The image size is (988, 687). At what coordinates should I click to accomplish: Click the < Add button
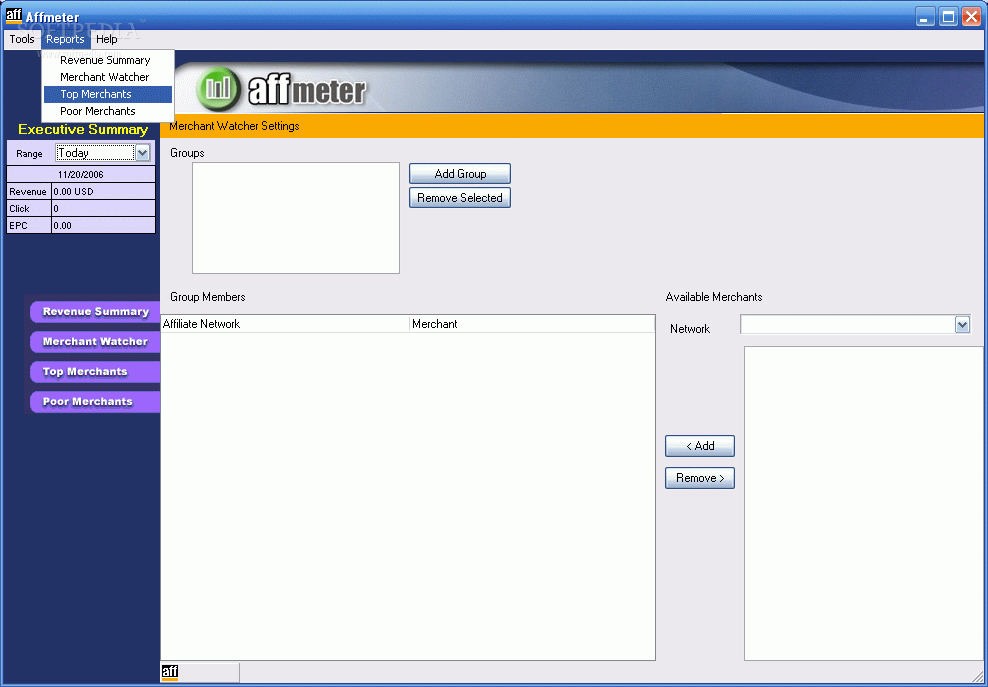pyautogui.click(x=700, y=446)
